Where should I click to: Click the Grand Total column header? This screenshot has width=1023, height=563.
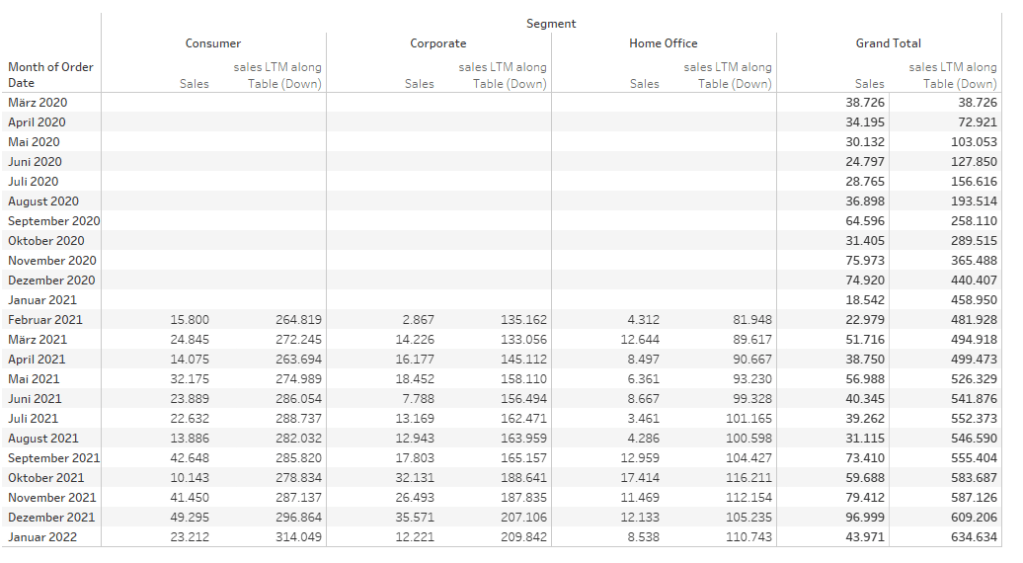pos(888,43)
